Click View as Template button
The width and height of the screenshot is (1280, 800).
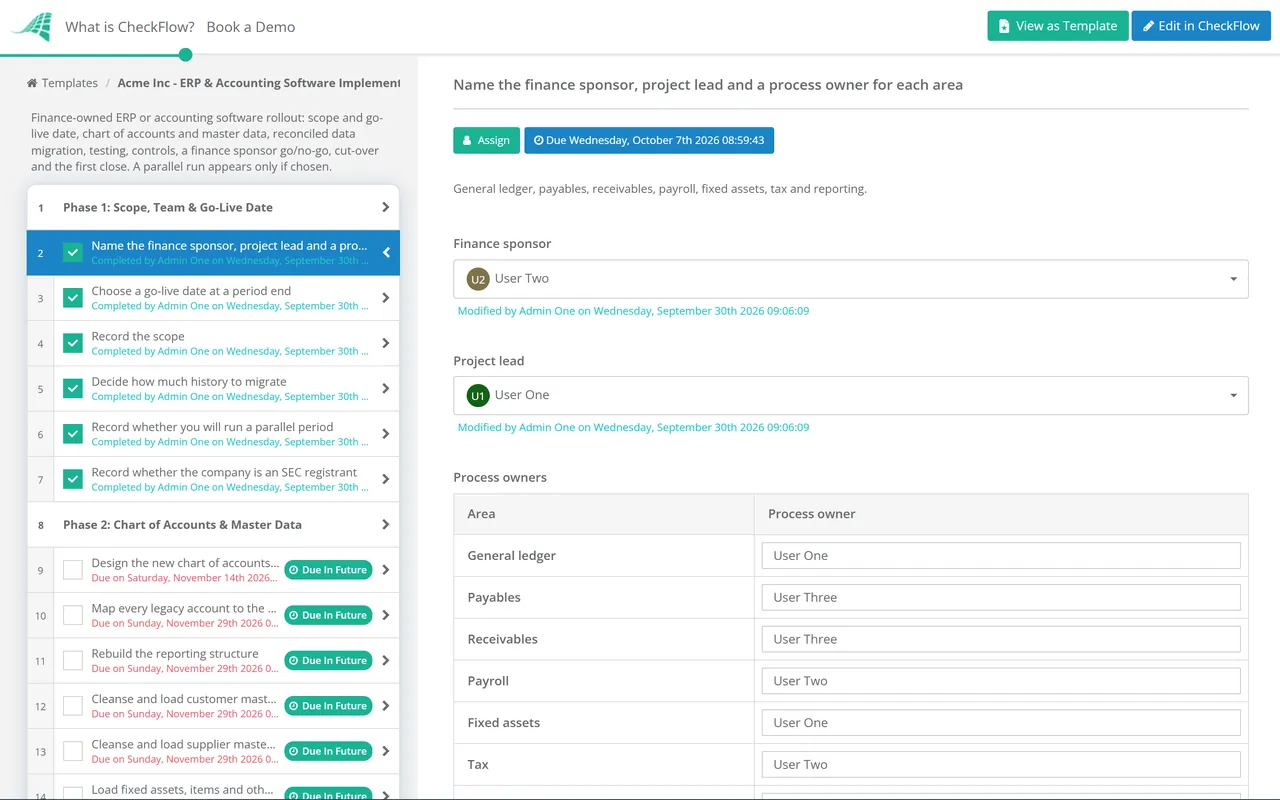(1058, 26)
